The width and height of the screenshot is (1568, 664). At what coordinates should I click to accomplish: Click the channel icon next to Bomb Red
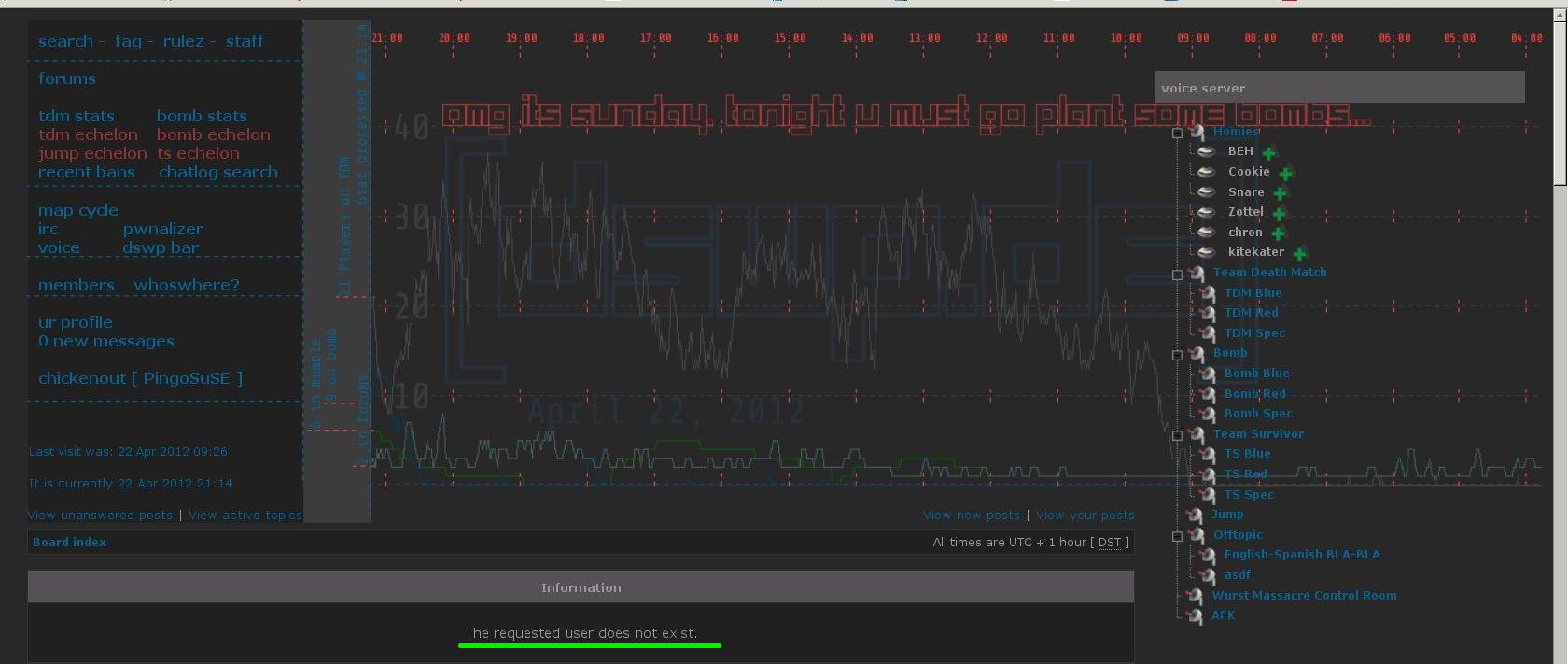pos(1209,394)
